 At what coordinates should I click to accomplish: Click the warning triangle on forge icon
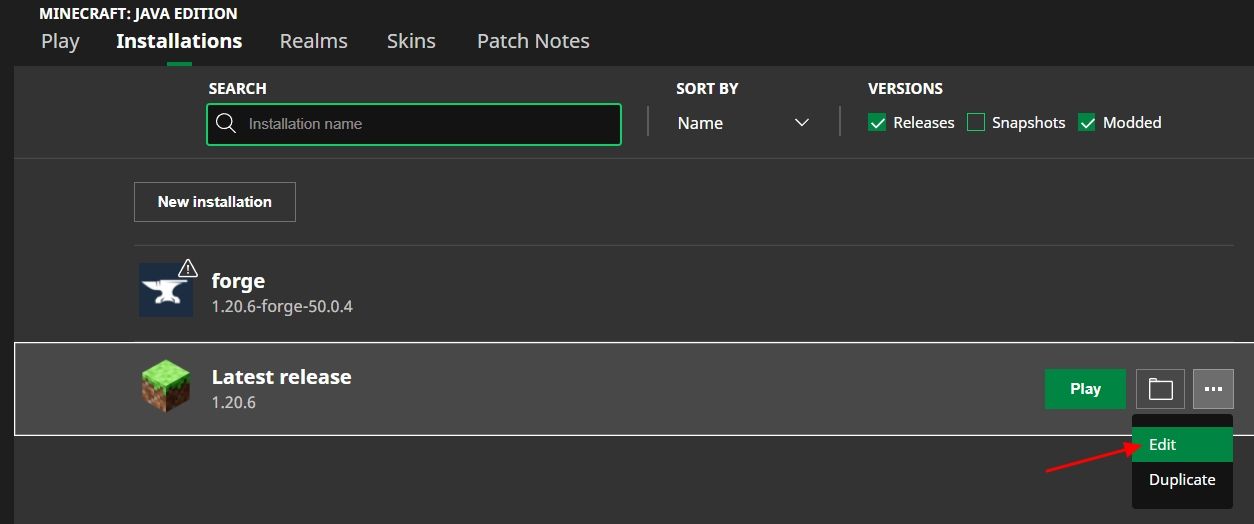pos(187,268)
